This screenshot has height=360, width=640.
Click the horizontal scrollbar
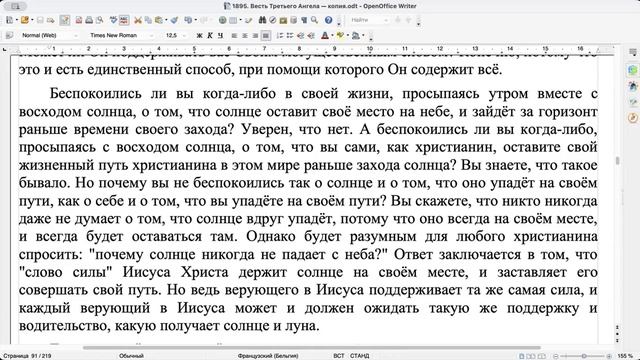pyautogui.click(x=312, y=348)
